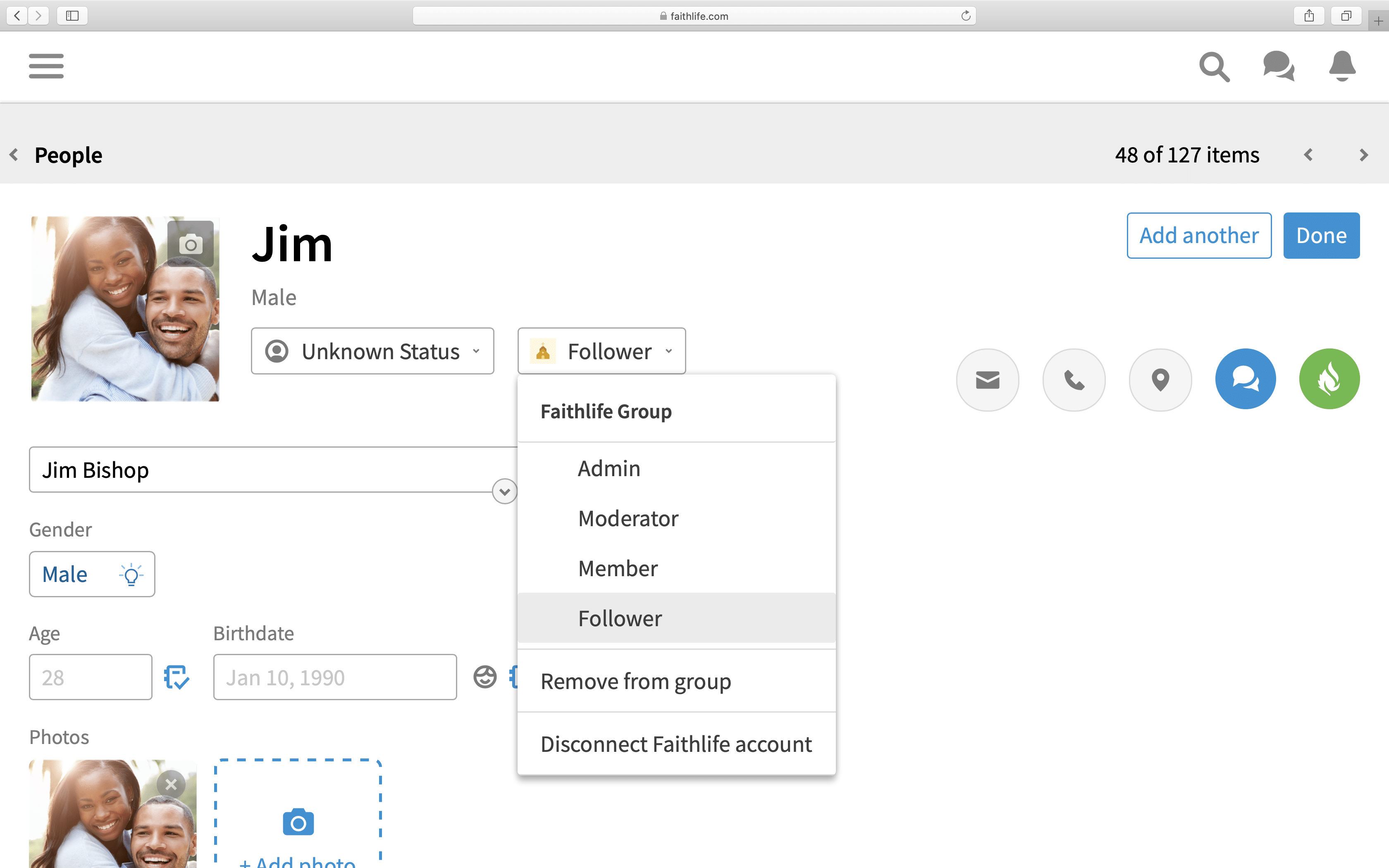The width and height of the screenshot is (1389, 868).
Task: Go to previous person item arrow
Action: click(x=1309, y=155)
